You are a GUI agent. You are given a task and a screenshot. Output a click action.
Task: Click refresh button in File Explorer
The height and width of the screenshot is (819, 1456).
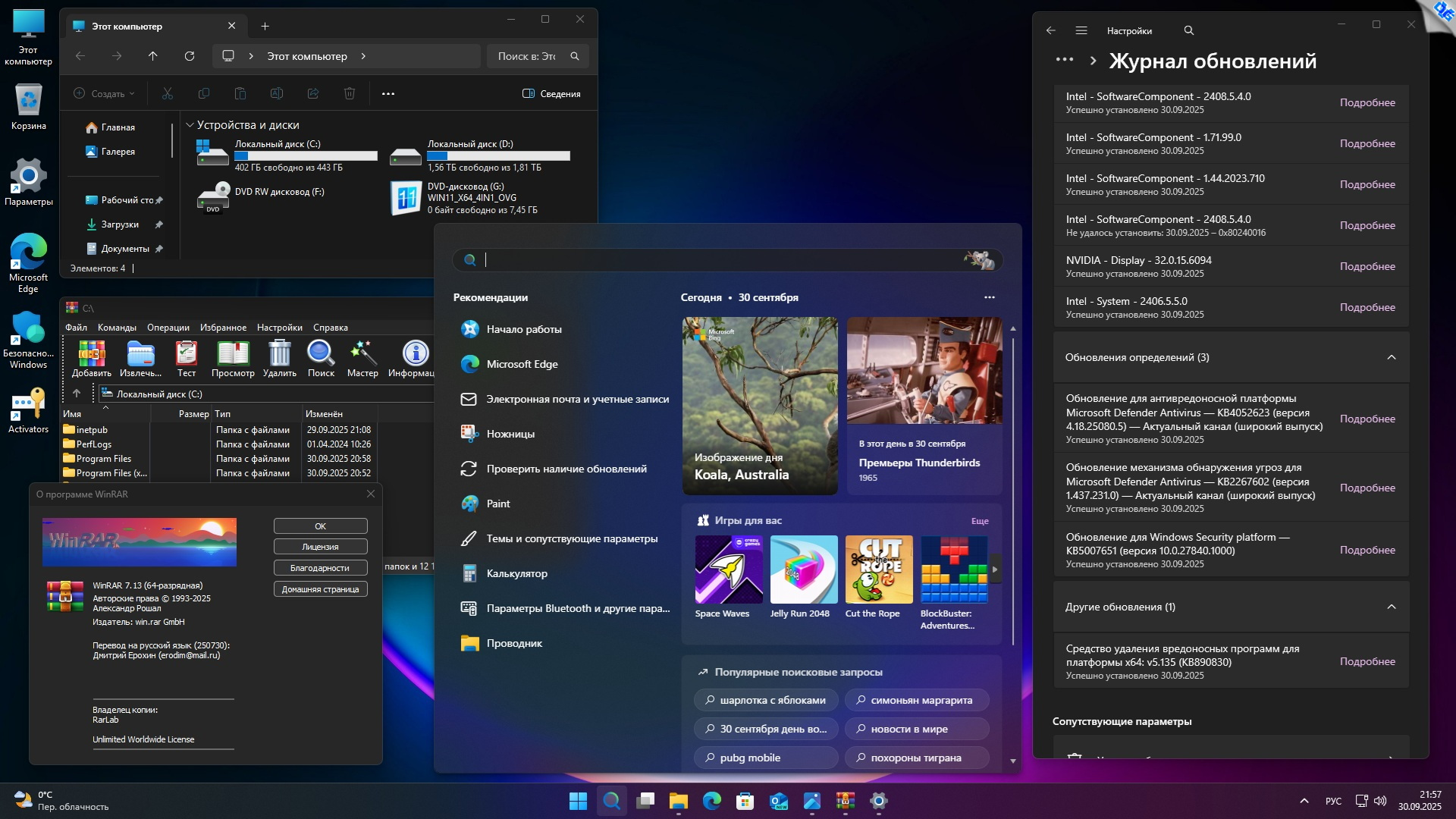(x=190, y=56)
